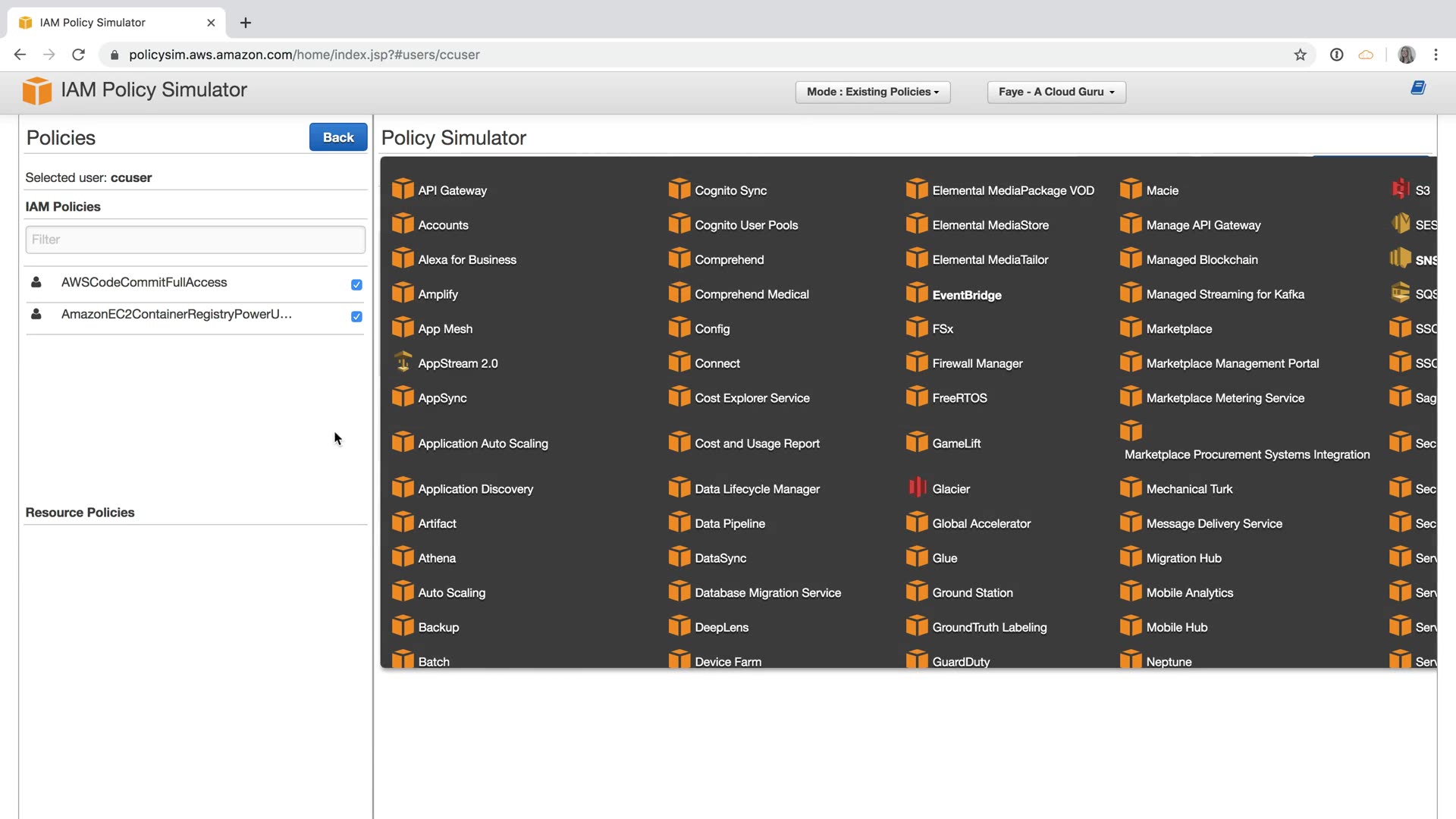The height and width of the screenshot is (819, 1456).
Task: Bookmark the page with the star icon
Action: (1301, 55)
